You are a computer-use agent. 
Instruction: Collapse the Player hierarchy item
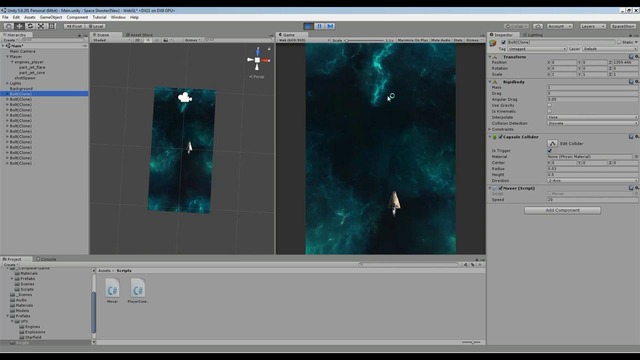coord(7,57)
